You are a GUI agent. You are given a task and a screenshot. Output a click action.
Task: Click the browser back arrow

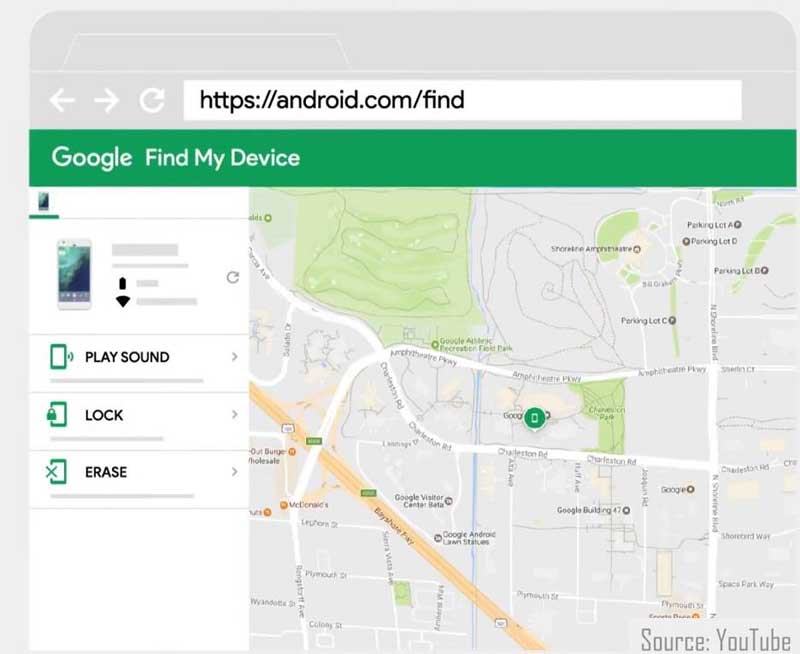pos(62,100)
